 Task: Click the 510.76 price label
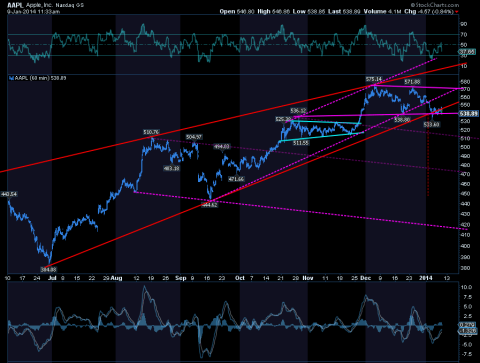click(x=151, y=132)
